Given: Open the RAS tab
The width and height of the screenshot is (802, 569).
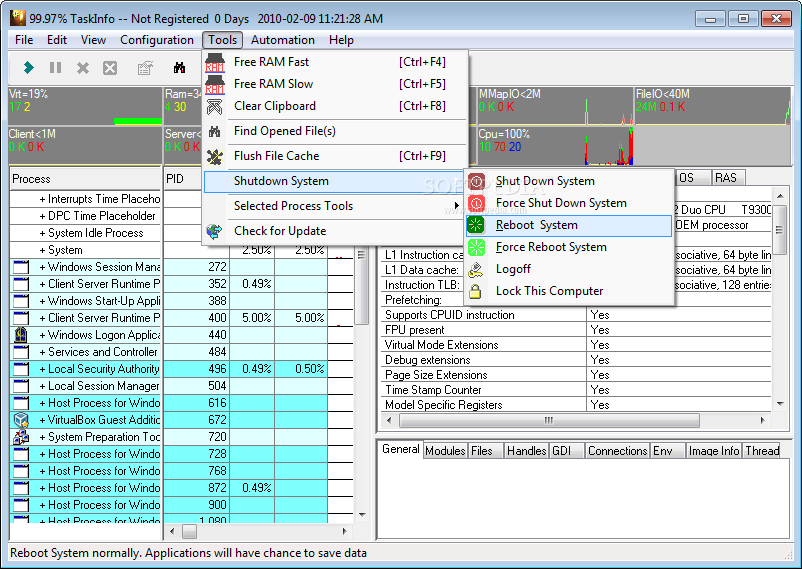Looking at the screenshot, I should (x=726, y=178).
